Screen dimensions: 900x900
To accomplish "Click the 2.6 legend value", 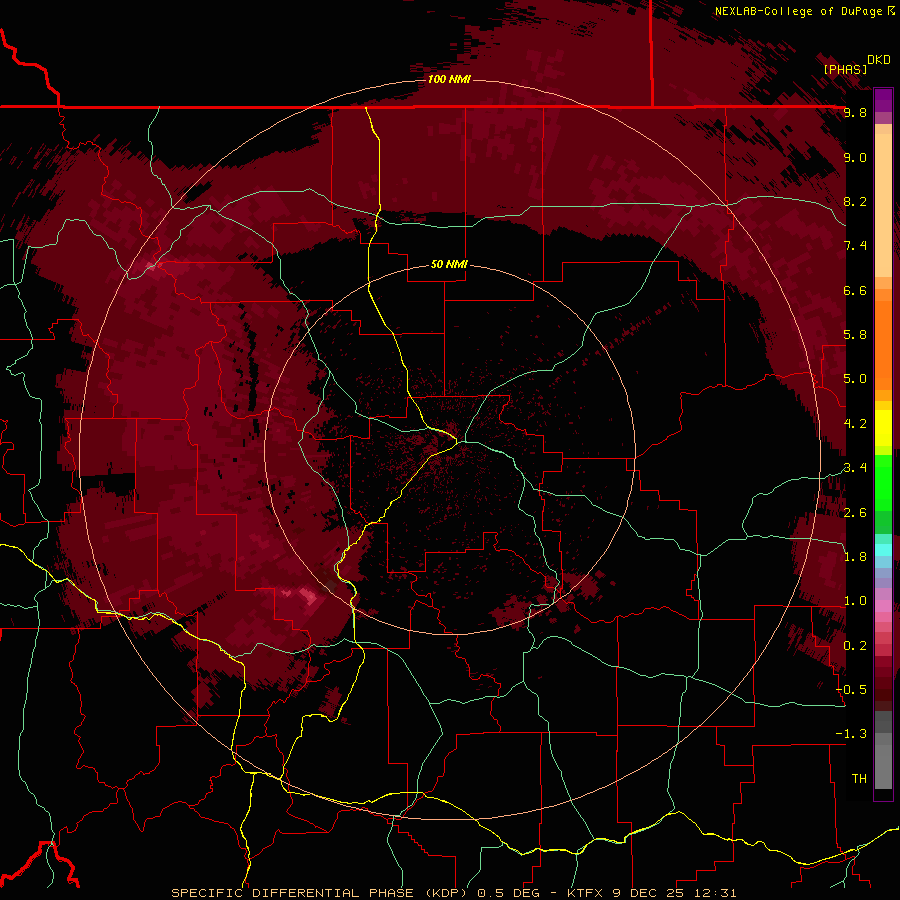I will click(855, 513).
